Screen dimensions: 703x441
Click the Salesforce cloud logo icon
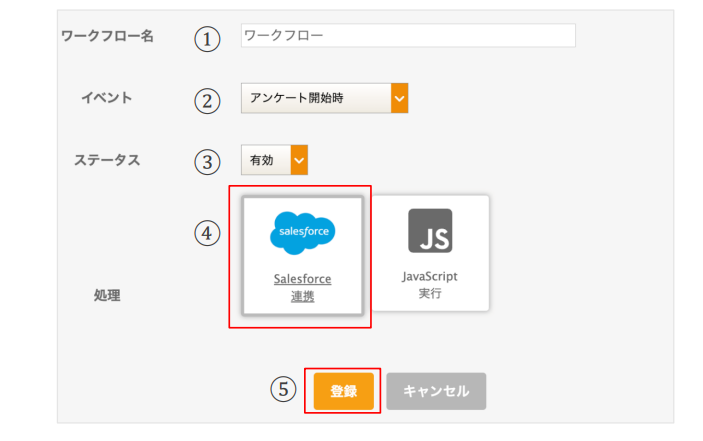(x=303, y=233)
